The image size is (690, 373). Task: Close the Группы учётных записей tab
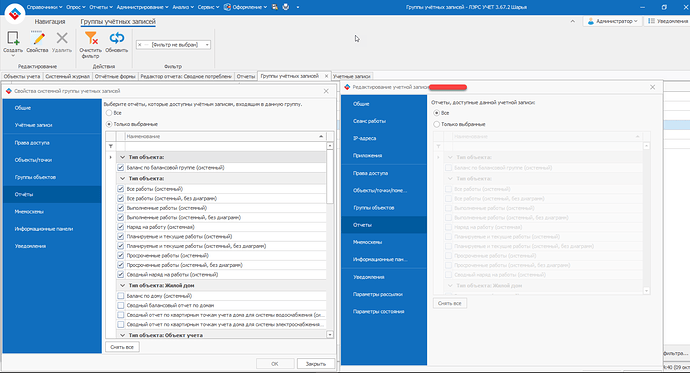click(x=326, y=76)
